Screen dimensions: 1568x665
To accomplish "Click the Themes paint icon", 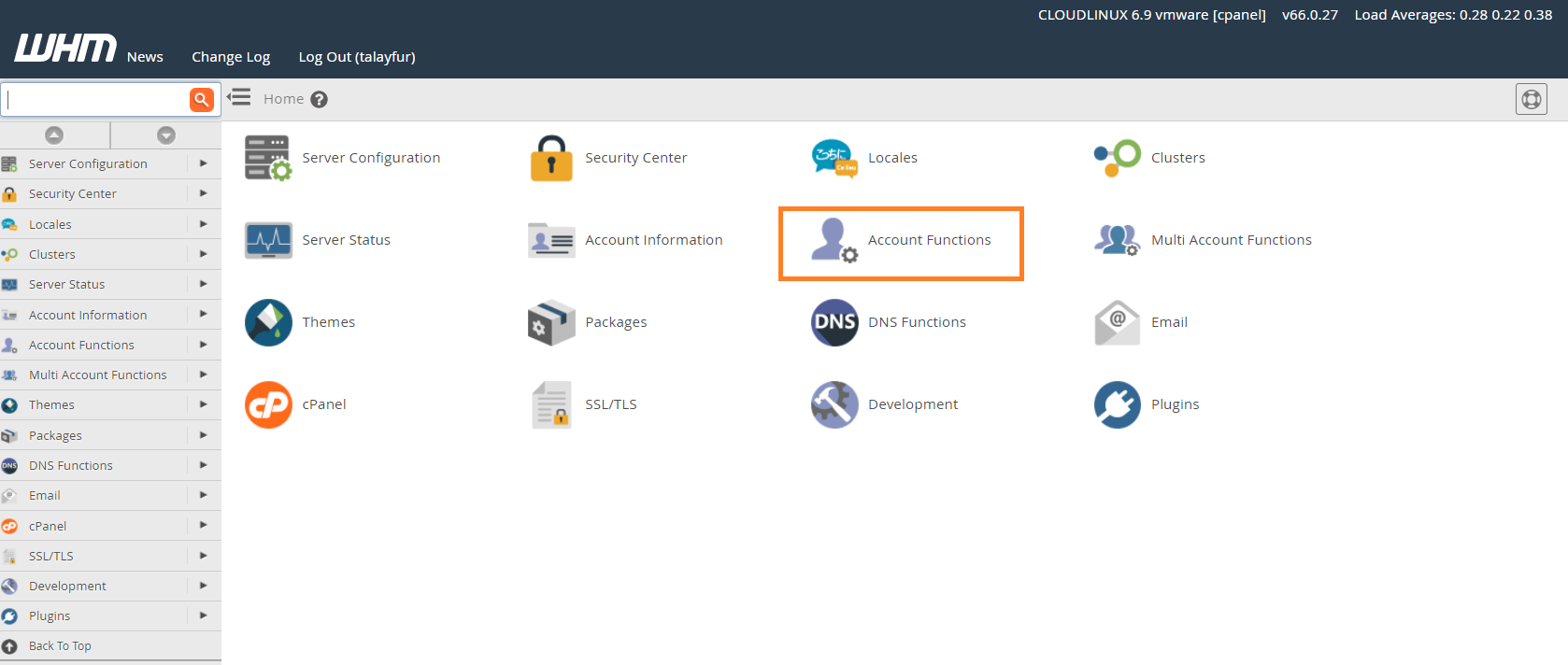I will pyautogui.click(x=268, y=322).
